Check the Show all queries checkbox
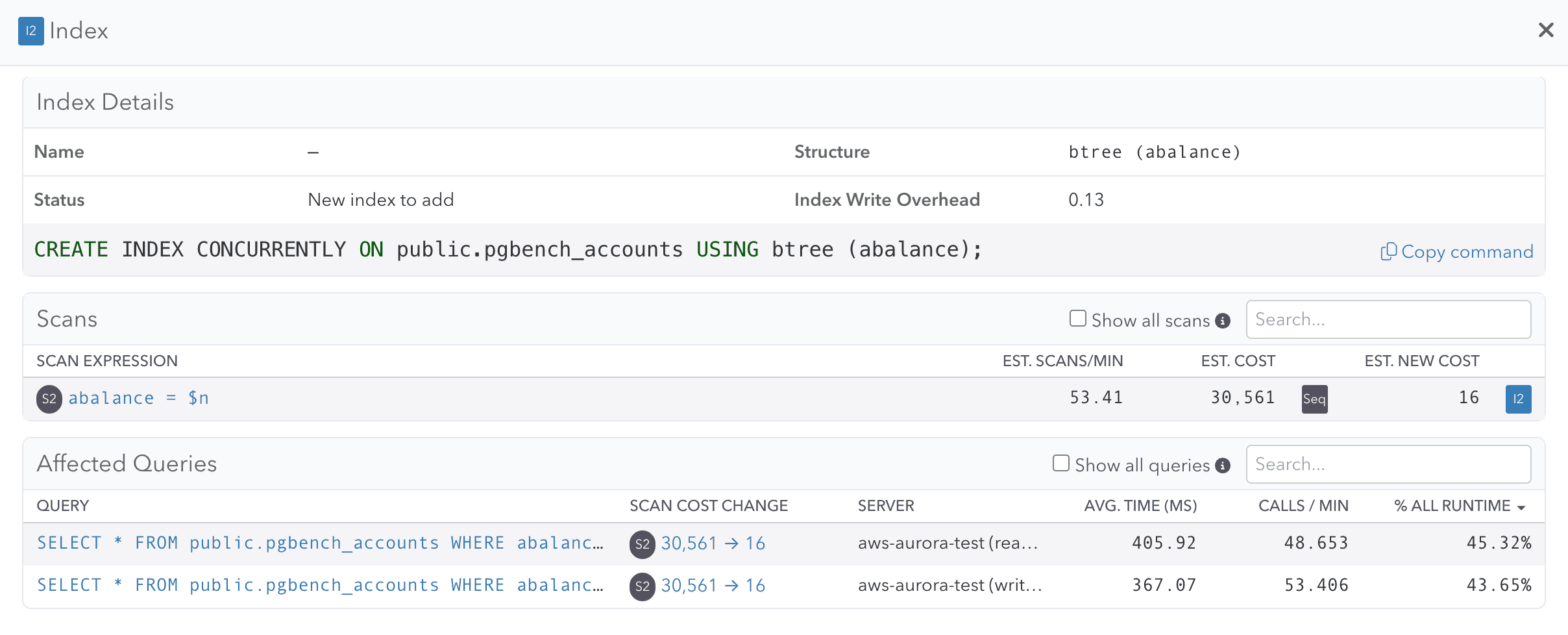The image size is (1568, 635). (1060, 464)
